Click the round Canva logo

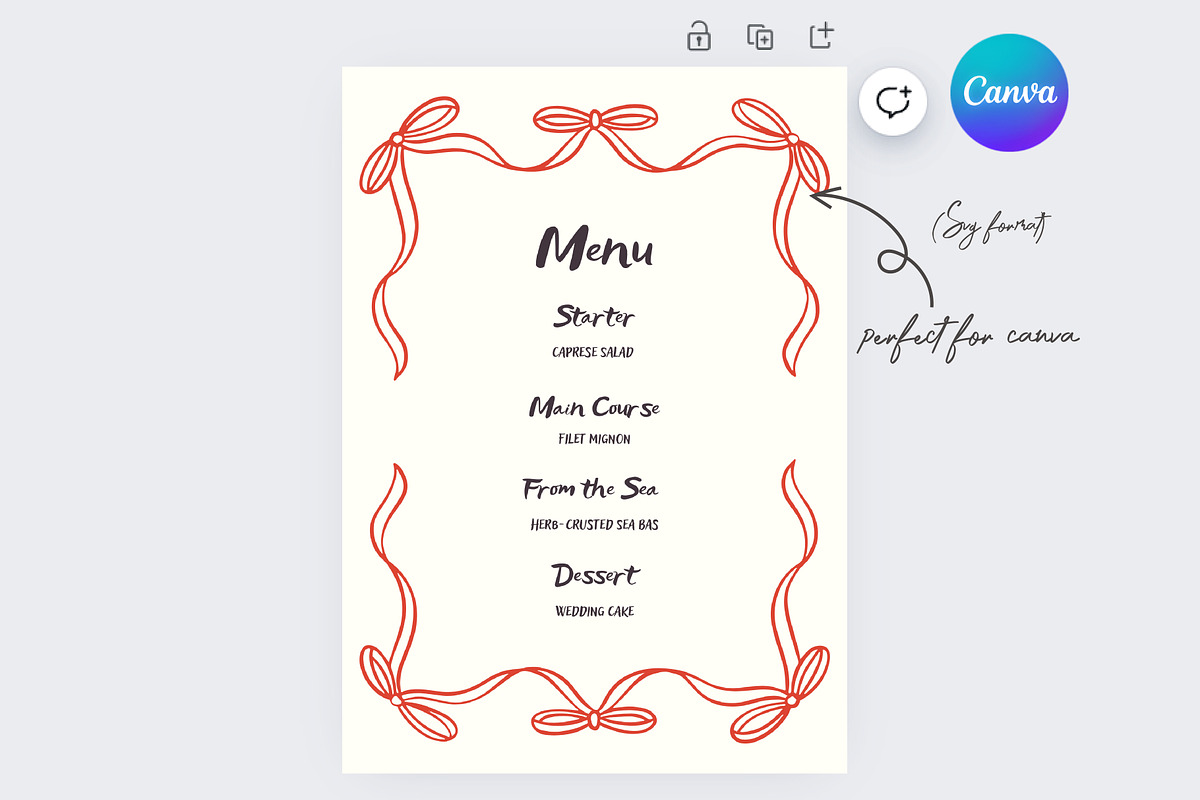pos(1009,92)
